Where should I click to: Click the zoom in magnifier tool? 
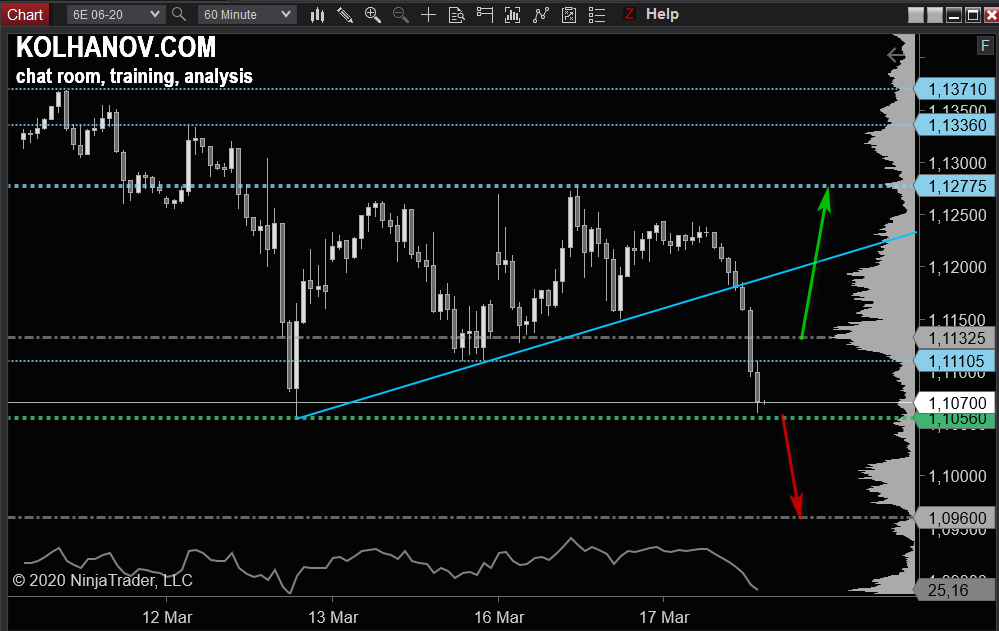tap(373, 14)
